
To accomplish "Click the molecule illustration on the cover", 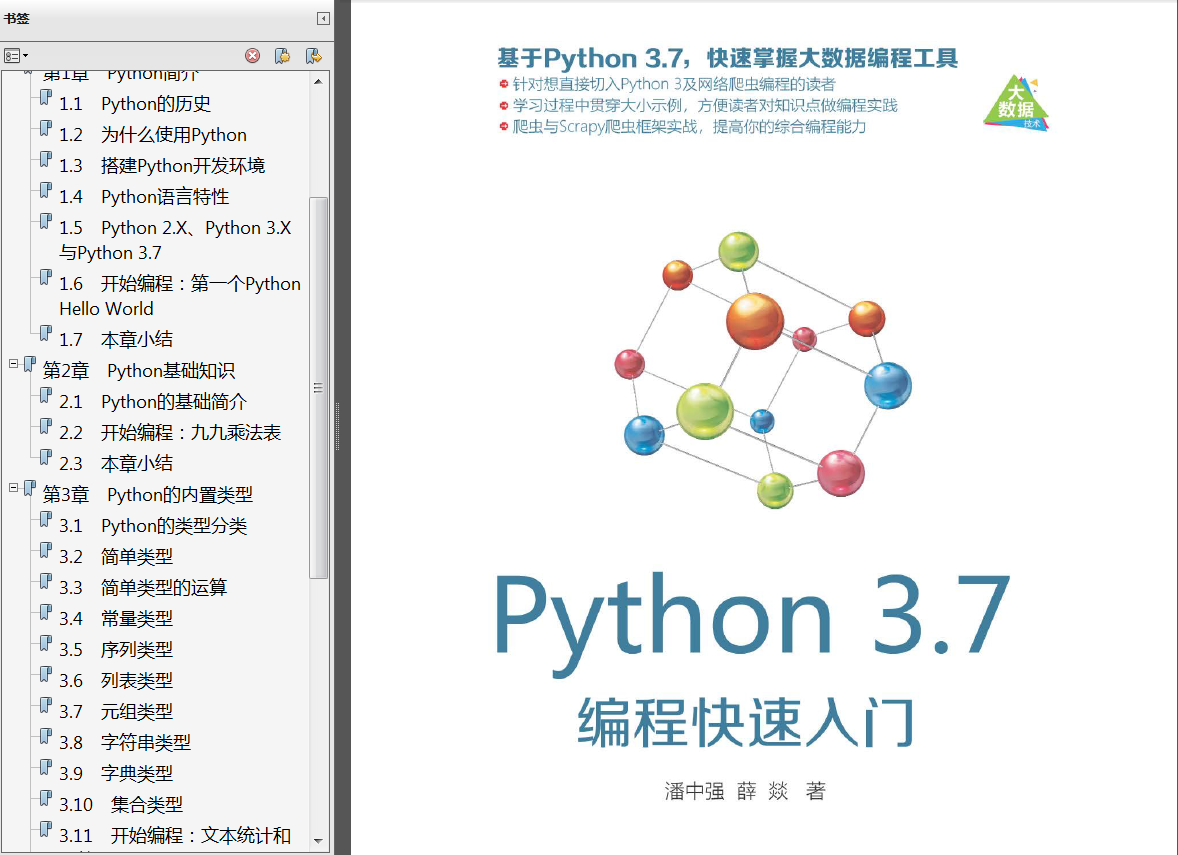I will (x=763, y=370).
